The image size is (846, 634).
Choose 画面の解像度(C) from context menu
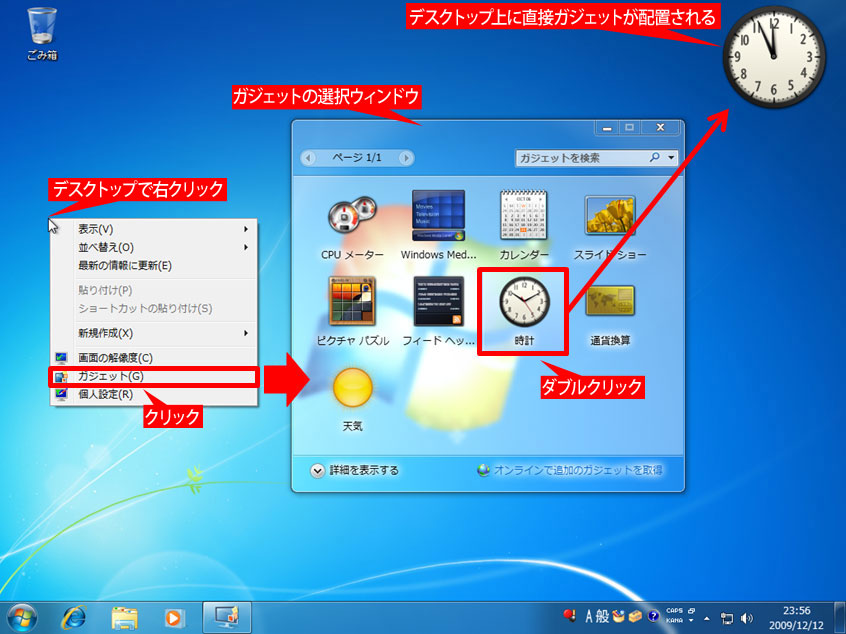154,358
